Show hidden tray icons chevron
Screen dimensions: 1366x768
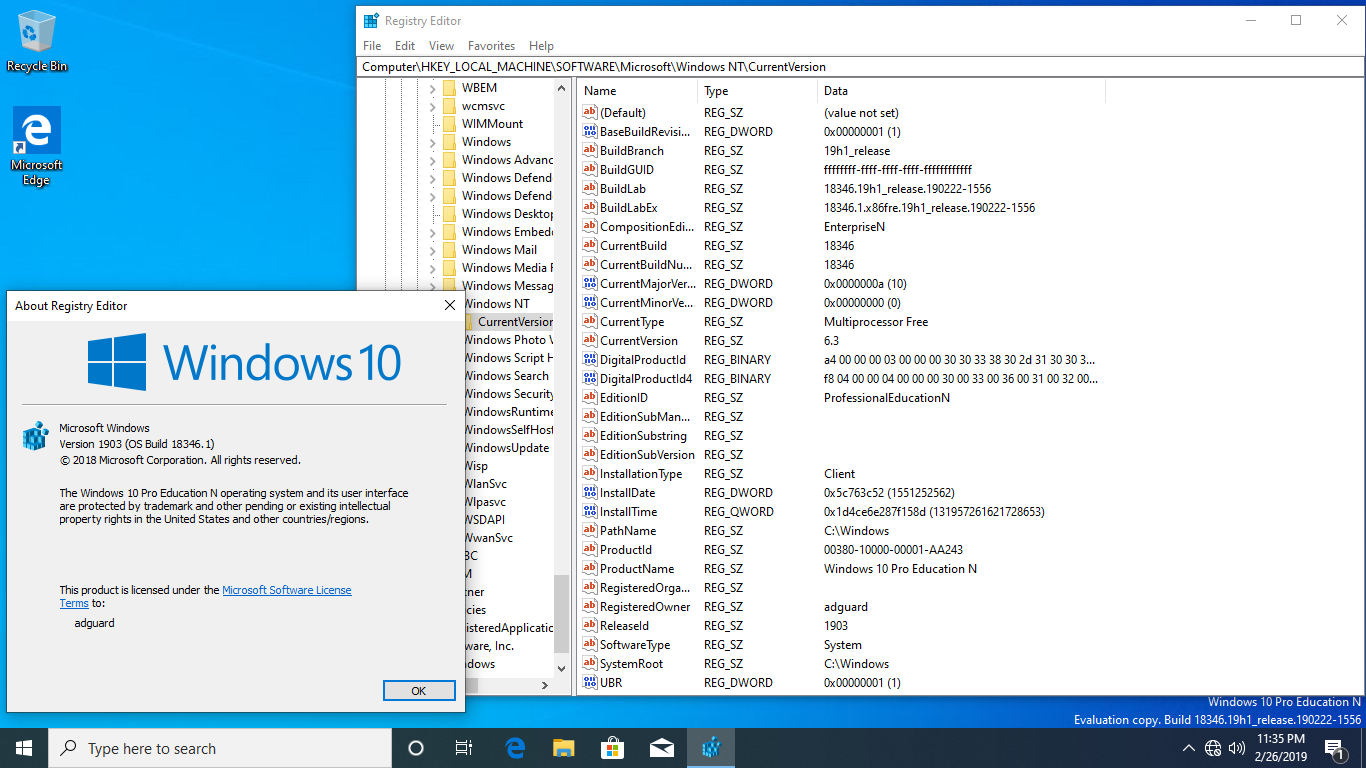pyautogui.click(x=1189, y=748)
